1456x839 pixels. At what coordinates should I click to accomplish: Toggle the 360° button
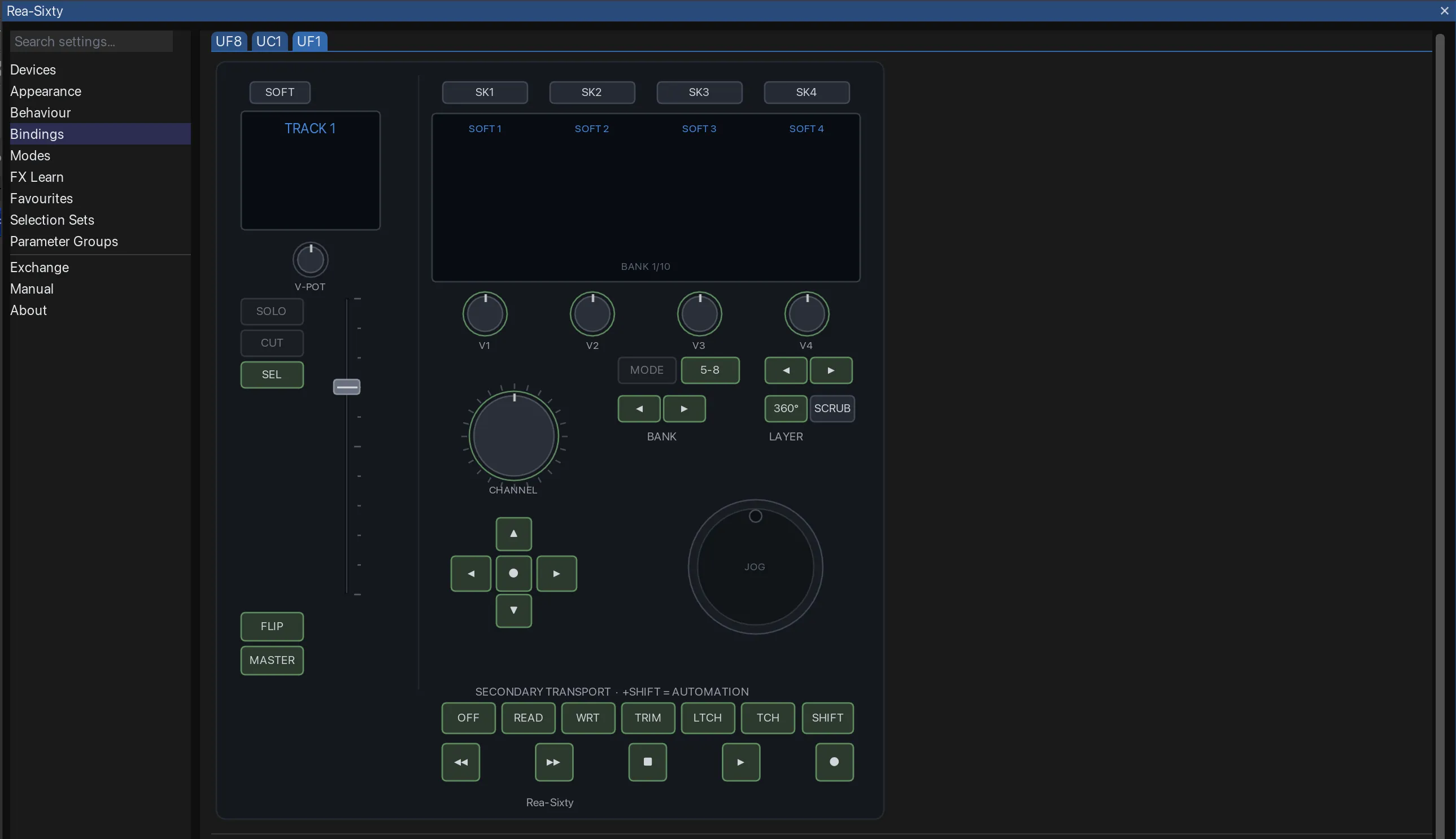pyautogui.click(x=786, y=409)
